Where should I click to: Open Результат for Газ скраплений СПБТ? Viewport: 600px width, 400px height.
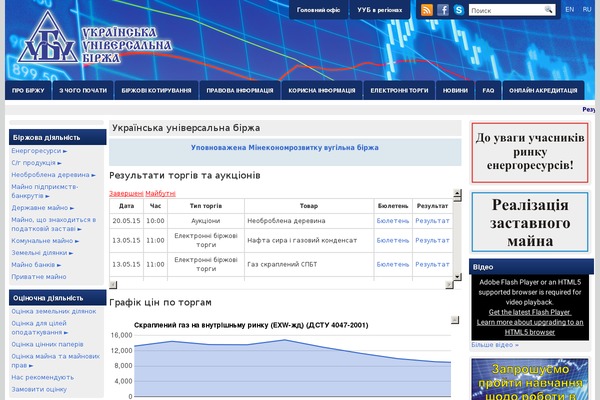(x=432, y=264)
